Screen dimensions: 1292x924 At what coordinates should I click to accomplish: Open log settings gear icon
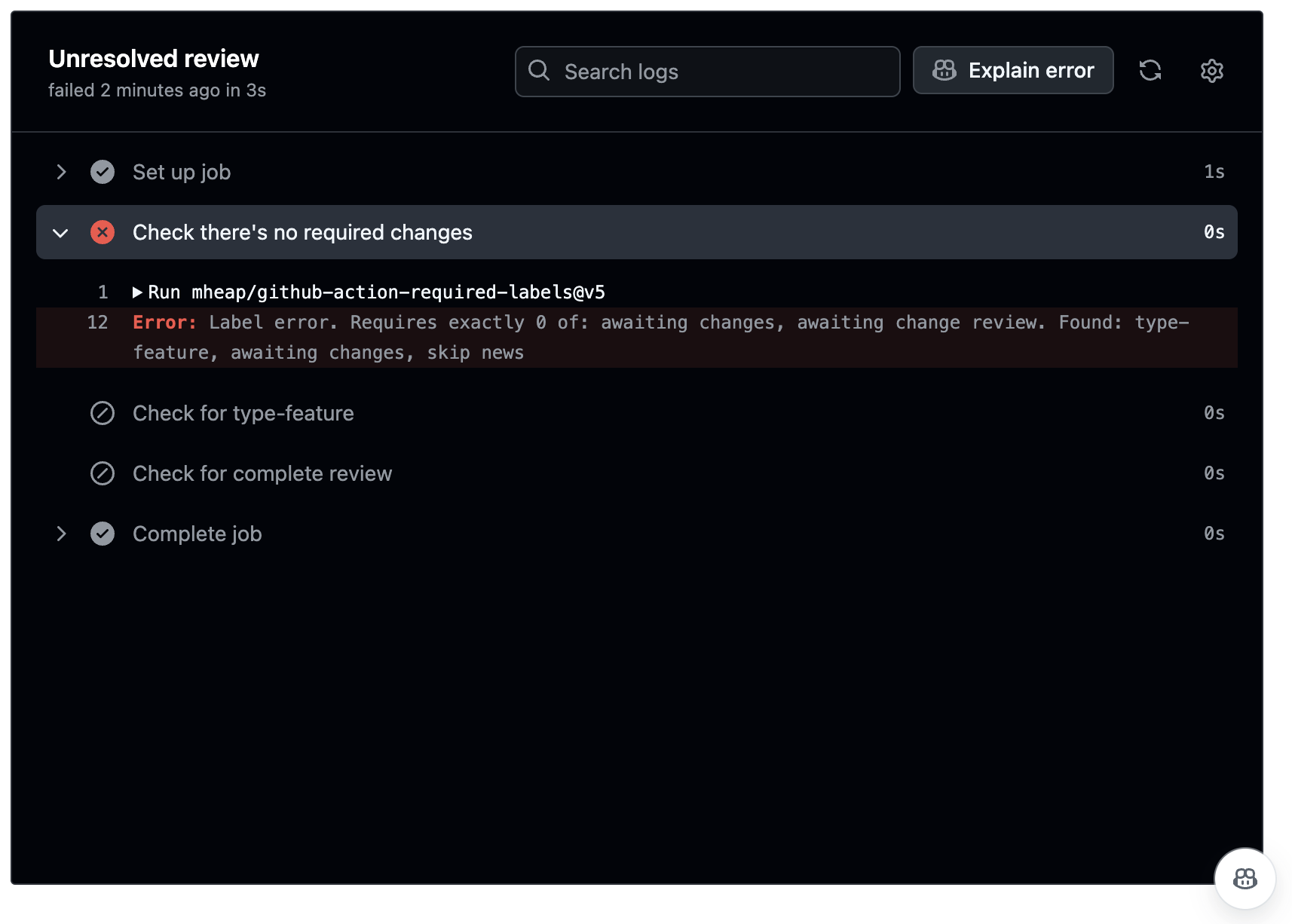pos(1212,71)
